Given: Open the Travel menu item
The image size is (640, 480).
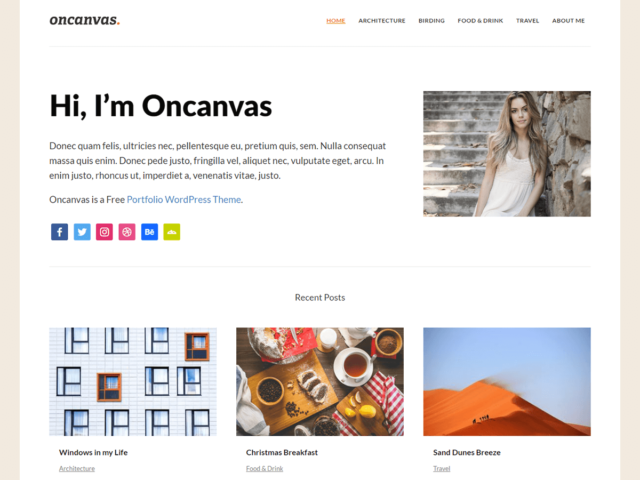Looking at the screenshot, I should pyautogui.click(x=527, y=20).
